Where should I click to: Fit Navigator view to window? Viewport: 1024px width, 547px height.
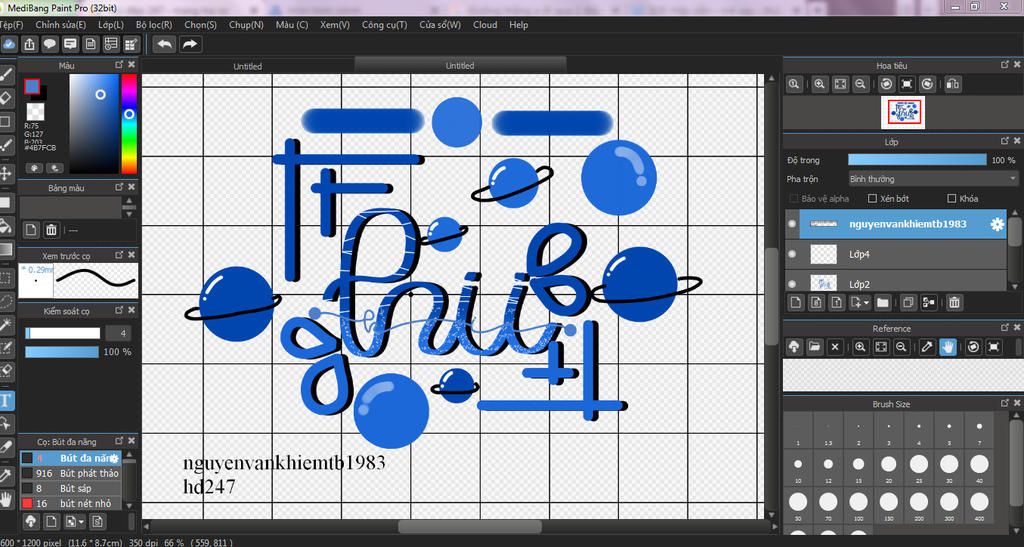click(840, 84)
